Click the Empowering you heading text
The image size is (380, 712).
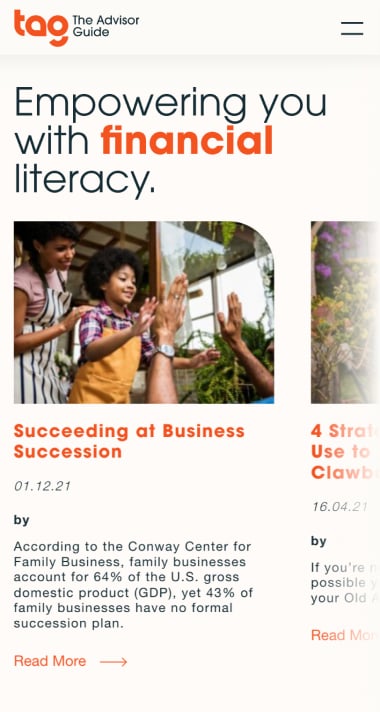pyautogui.click(x=170, y=102)
